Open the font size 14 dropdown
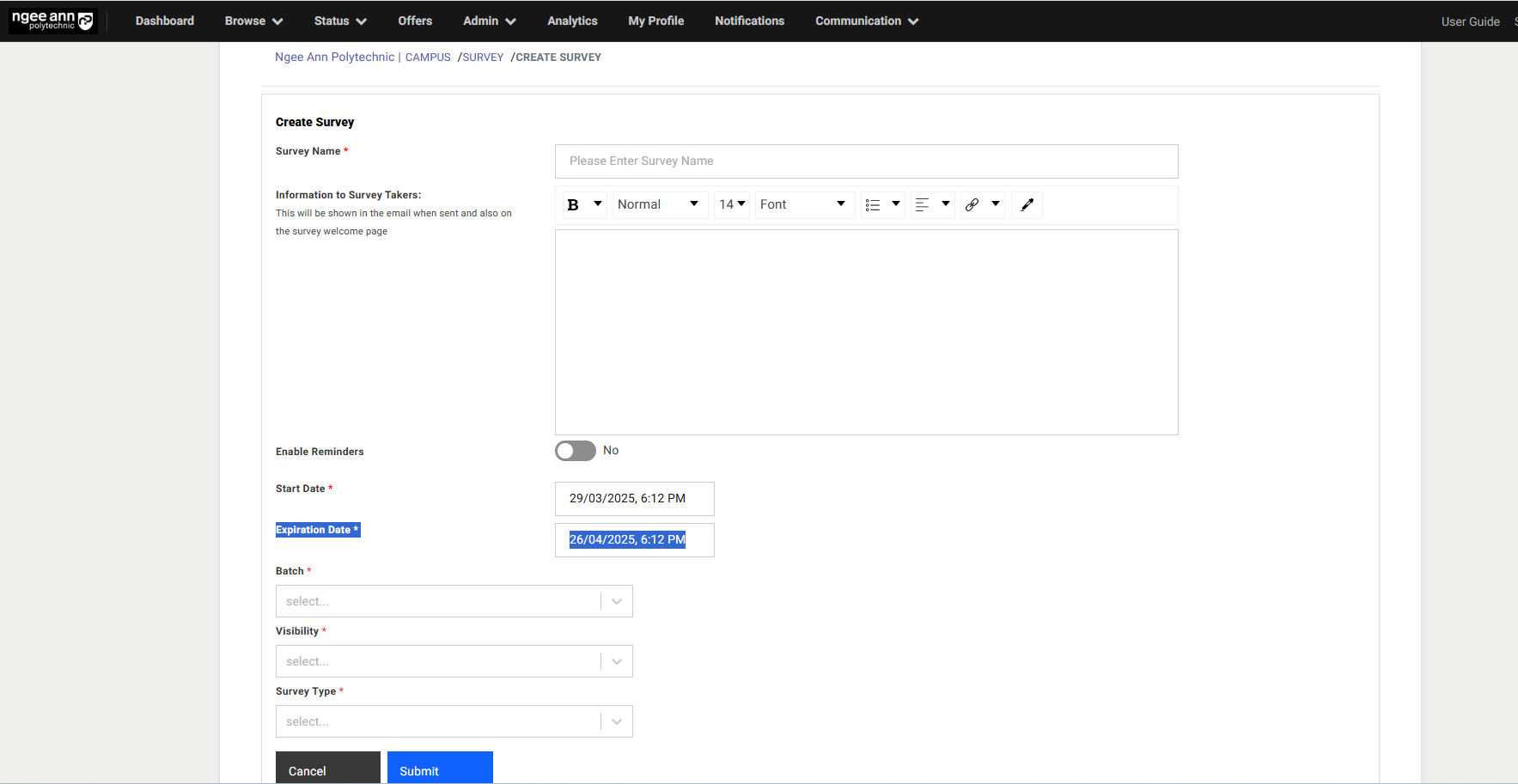This screenshot has height=784, width=1518. tap(732, 205)
